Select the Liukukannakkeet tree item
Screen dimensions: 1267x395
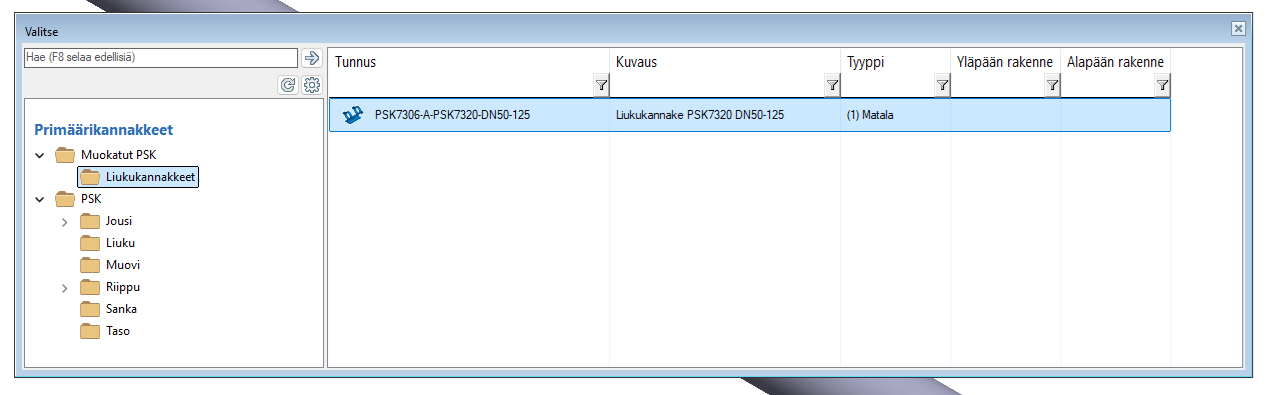pos(138,178)
